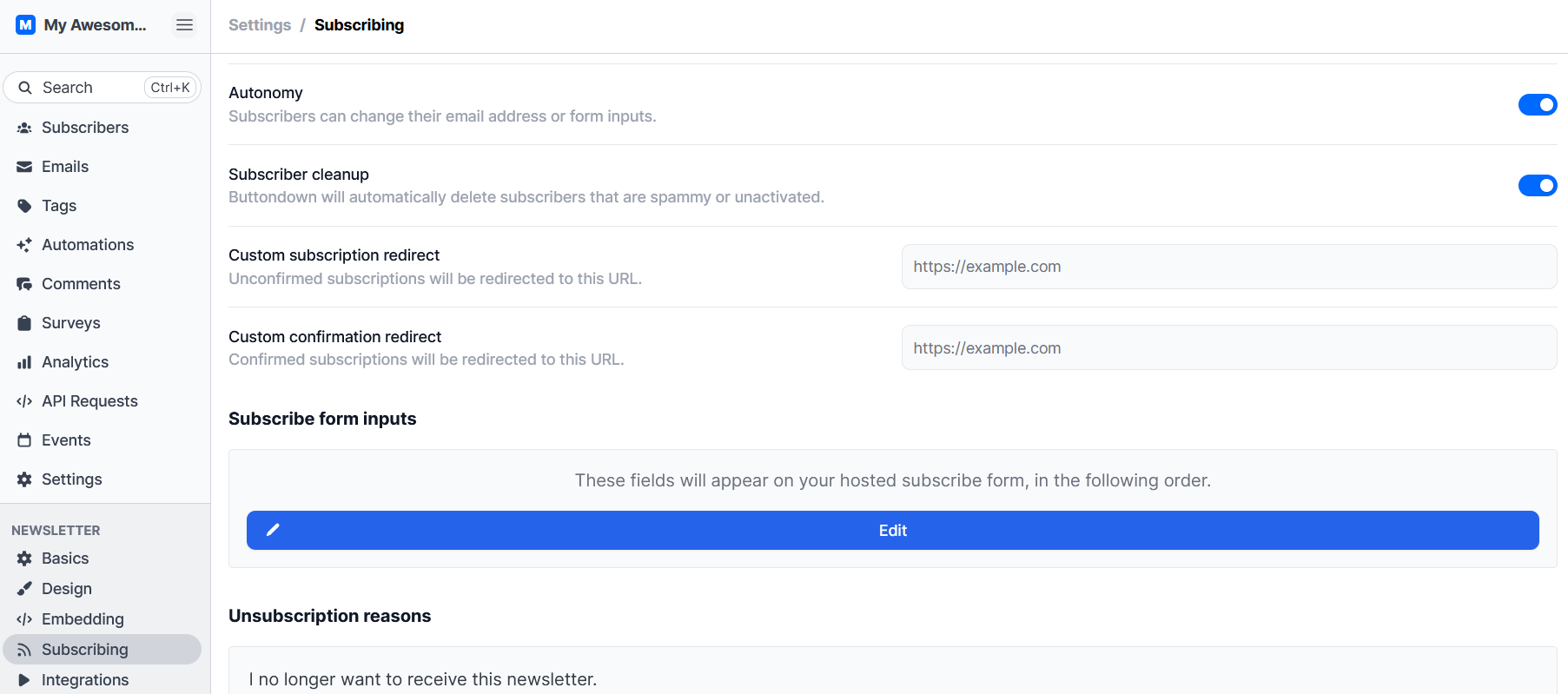Click the Events calendar icon
Image resolution: width=1568 pixels, height=694 pixels.
point(24,440)
